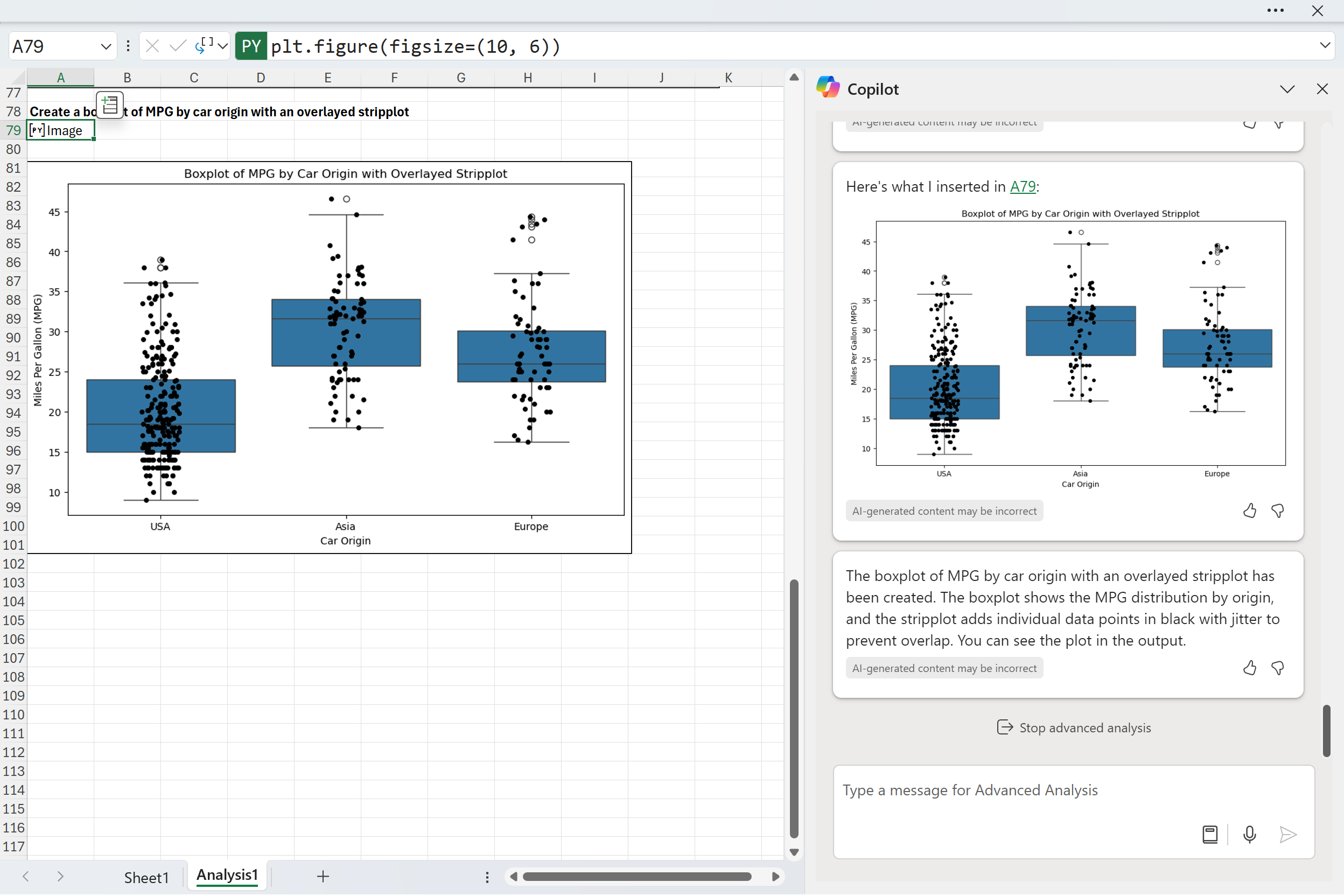
Task: Open the A79 cell link
Action: click(1023, 187)
